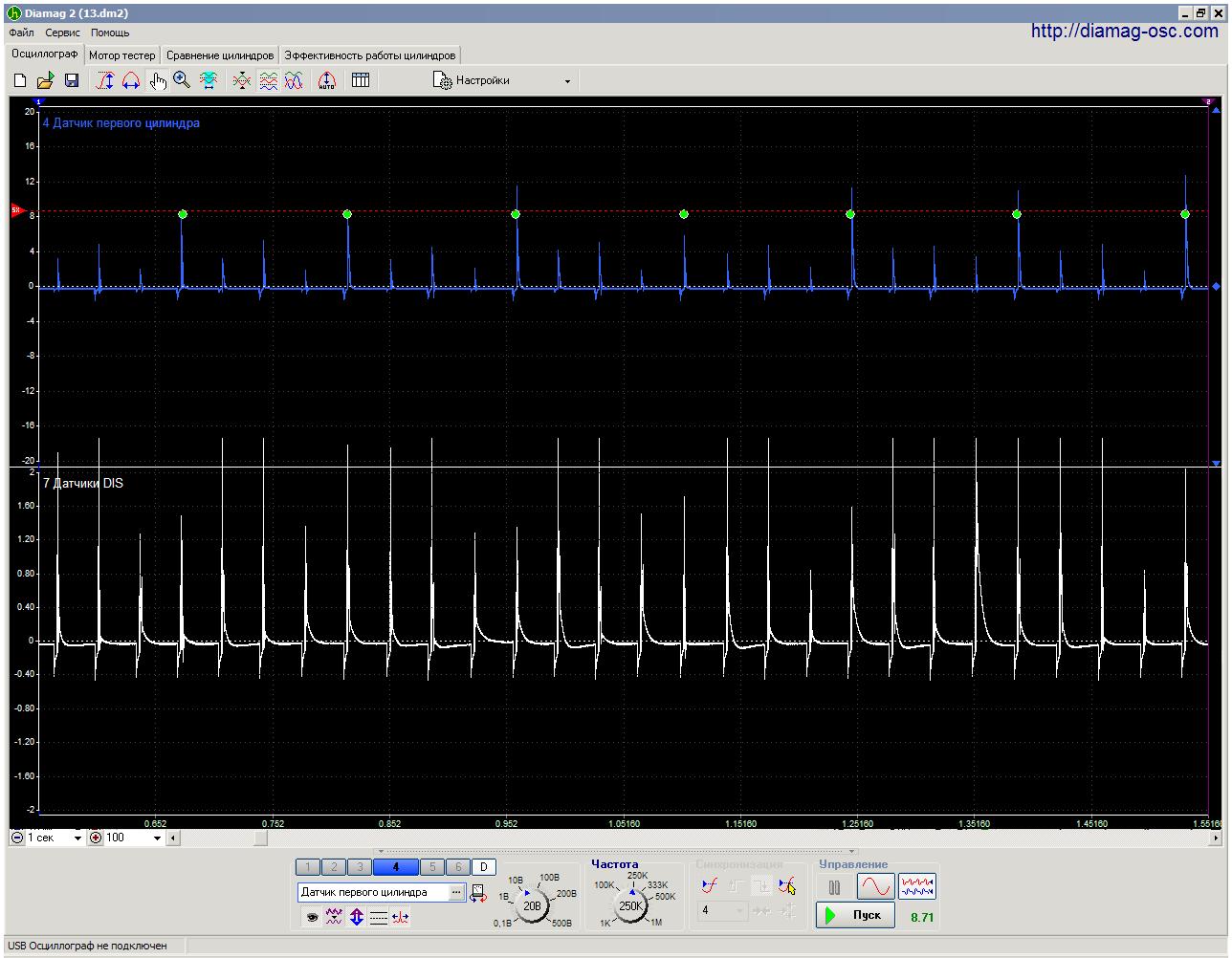Click the purple waveform filter icon below channel name
The height and width of the screenshot is (958, 1232).
pyautogui.click(x=334, y=918)
